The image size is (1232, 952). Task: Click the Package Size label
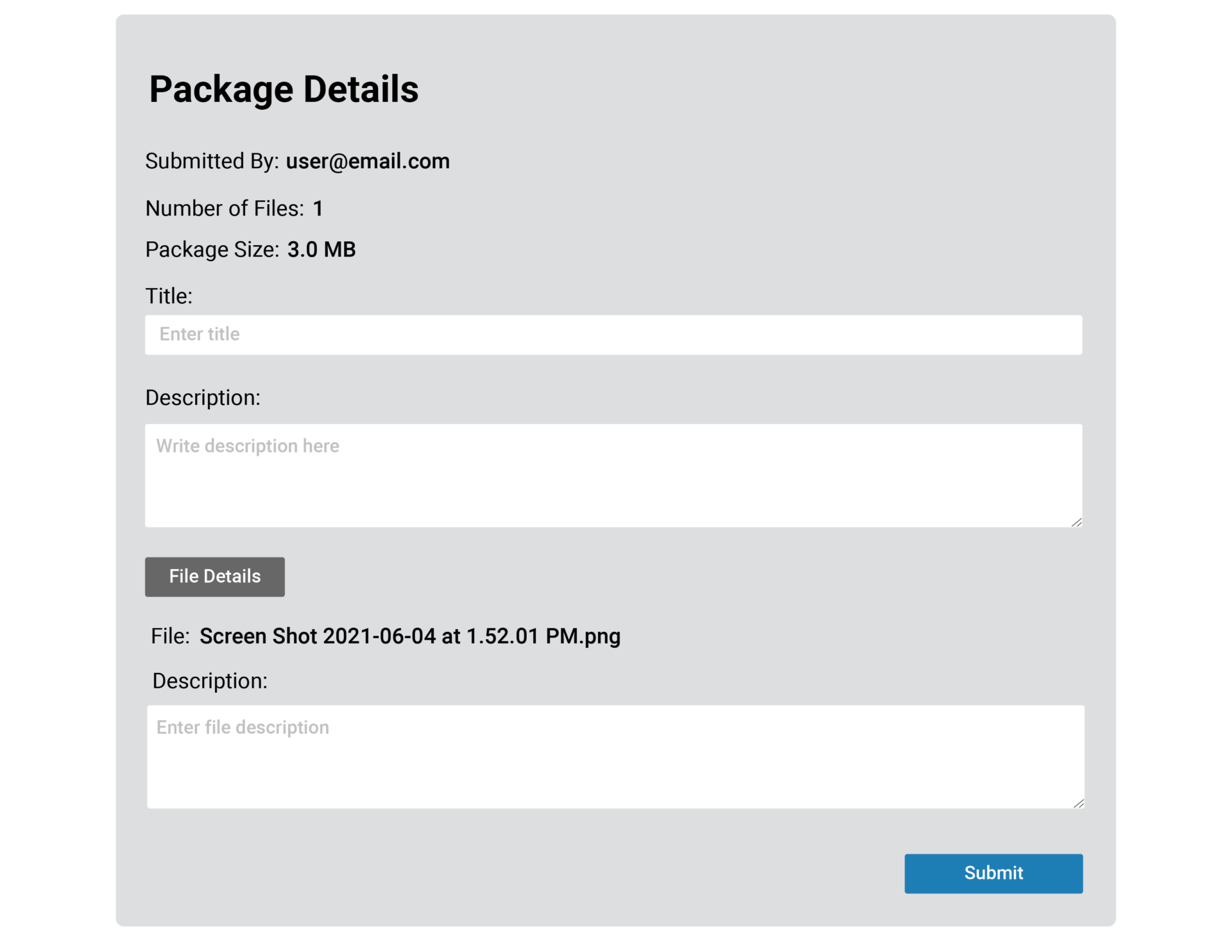pyautogui.click(x=212, y=250)
